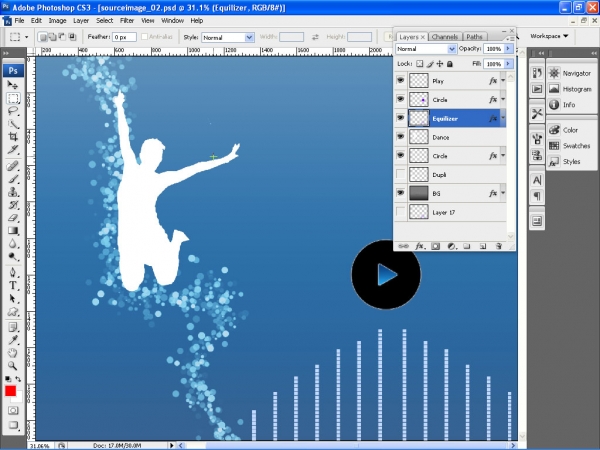Hide the Circle layer above Dupli
This screenshot has height=450, width=600.
400,155
